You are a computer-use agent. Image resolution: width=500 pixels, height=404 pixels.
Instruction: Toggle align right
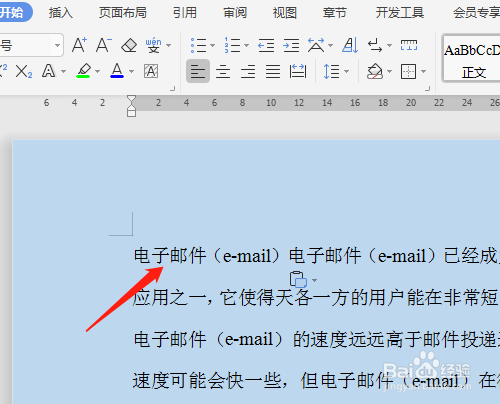pyautogui.click(x=248, y=71)
